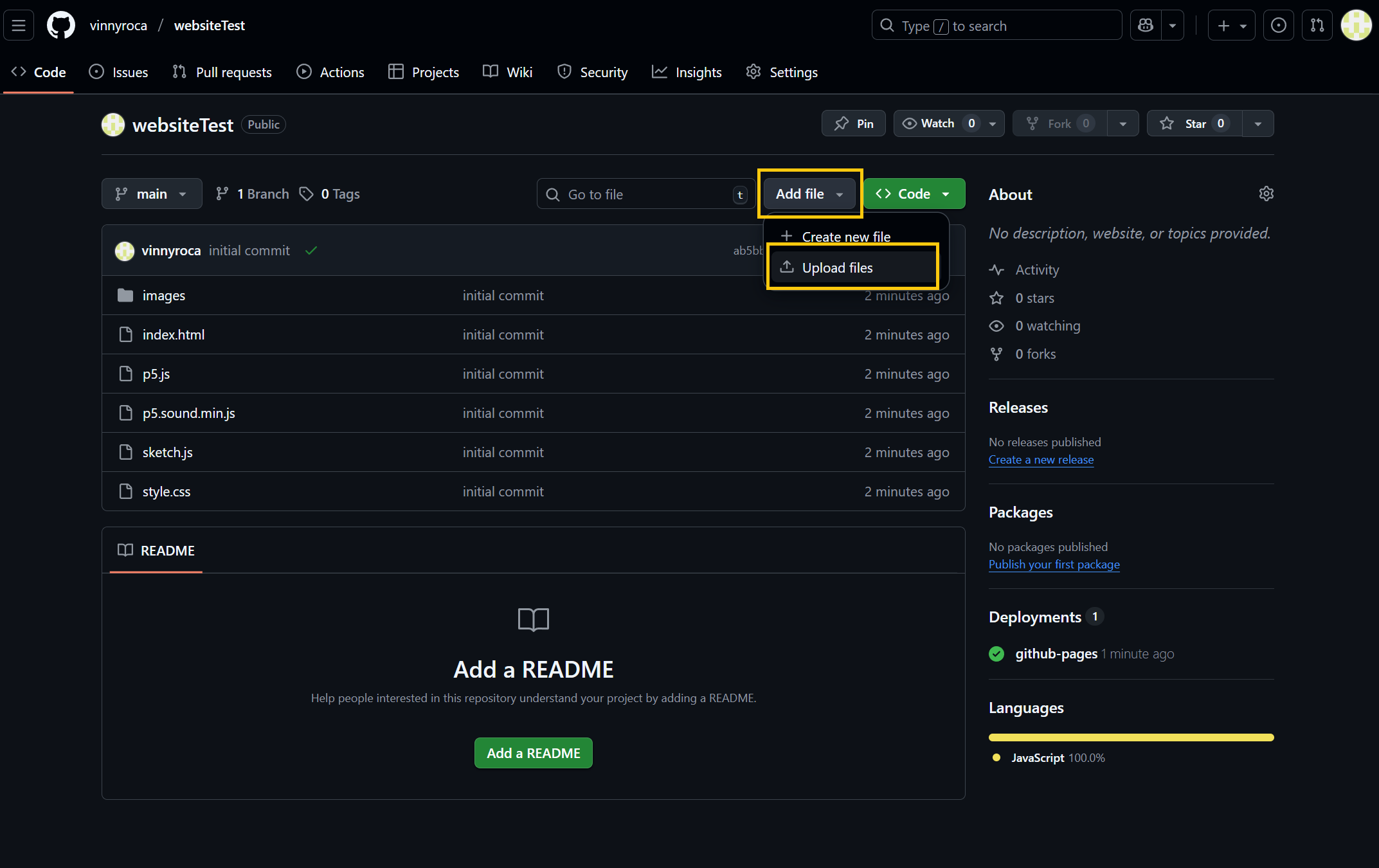
Task: Star the websiteTest repository
Action: (1194, 123)
